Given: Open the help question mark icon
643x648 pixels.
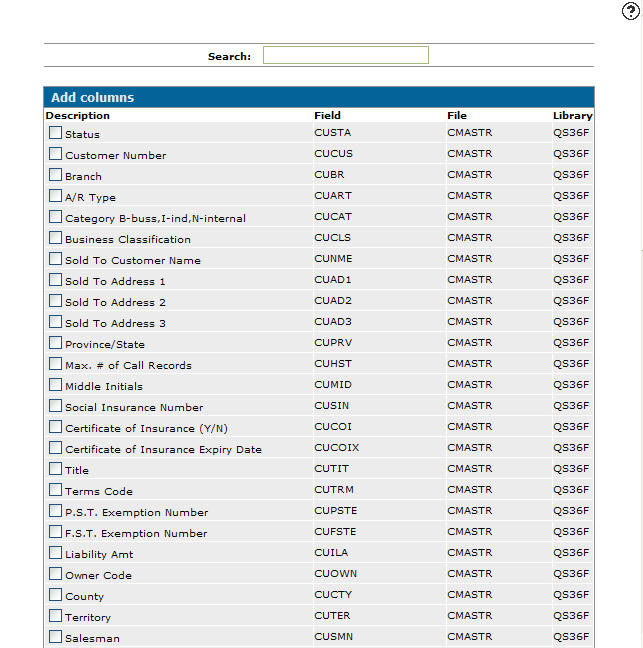Looking at the screenshot, I should [x=631, y=11].
